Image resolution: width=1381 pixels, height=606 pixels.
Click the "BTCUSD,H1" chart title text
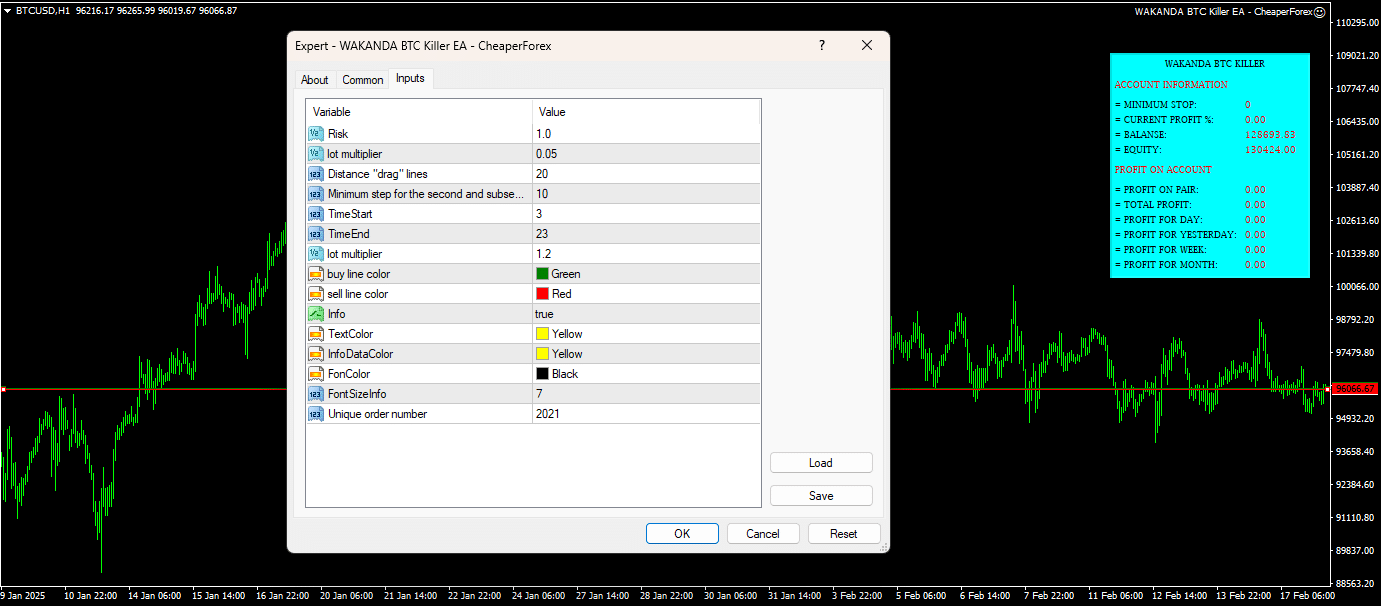pyautogui.click(x=43, y=10)
